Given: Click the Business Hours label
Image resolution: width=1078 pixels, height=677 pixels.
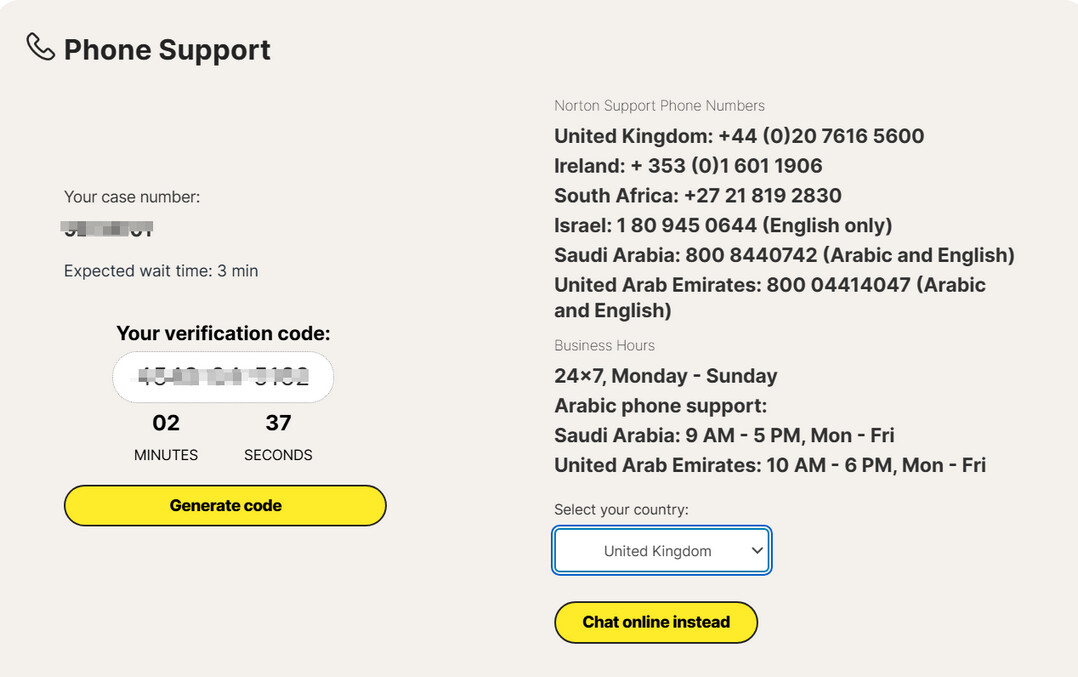Looking at the screenshot, I should 604,346.
